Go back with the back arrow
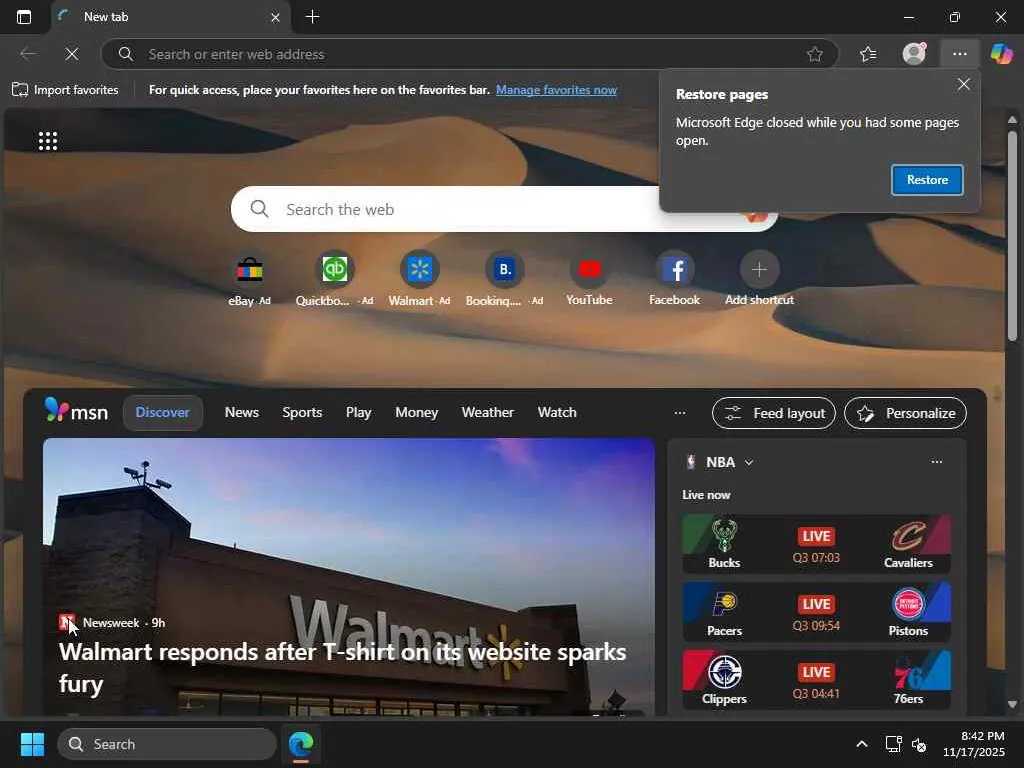Image resolution: width=1024 pixels, height=768 pixels. pos(27,54)
